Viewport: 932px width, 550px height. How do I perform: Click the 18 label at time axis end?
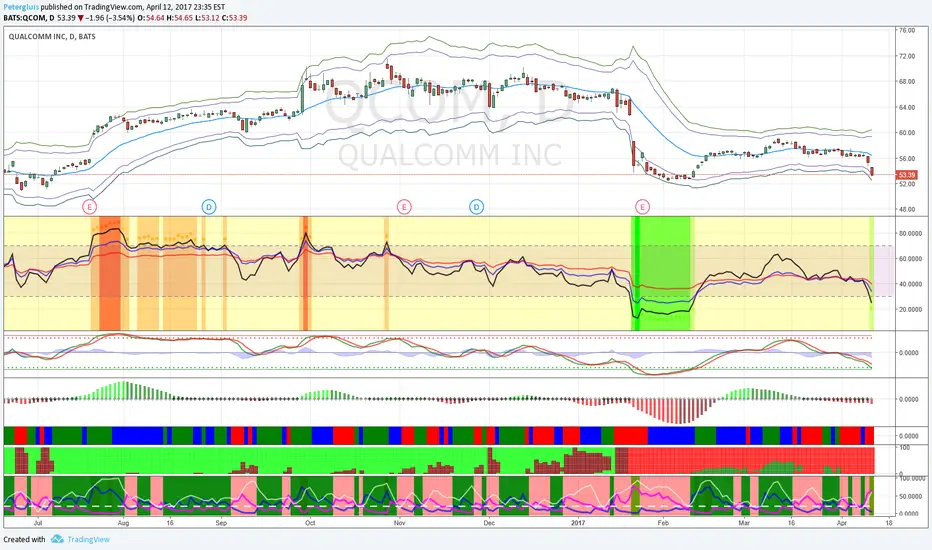(x=889, y=523)
